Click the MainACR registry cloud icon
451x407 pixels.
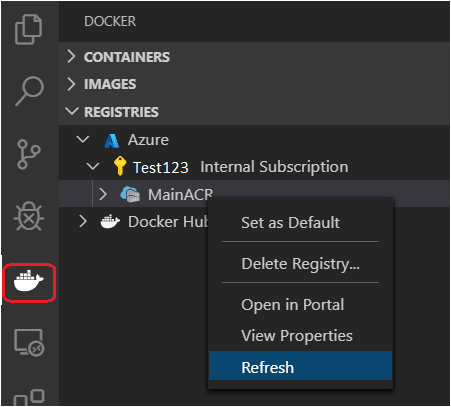130,194
